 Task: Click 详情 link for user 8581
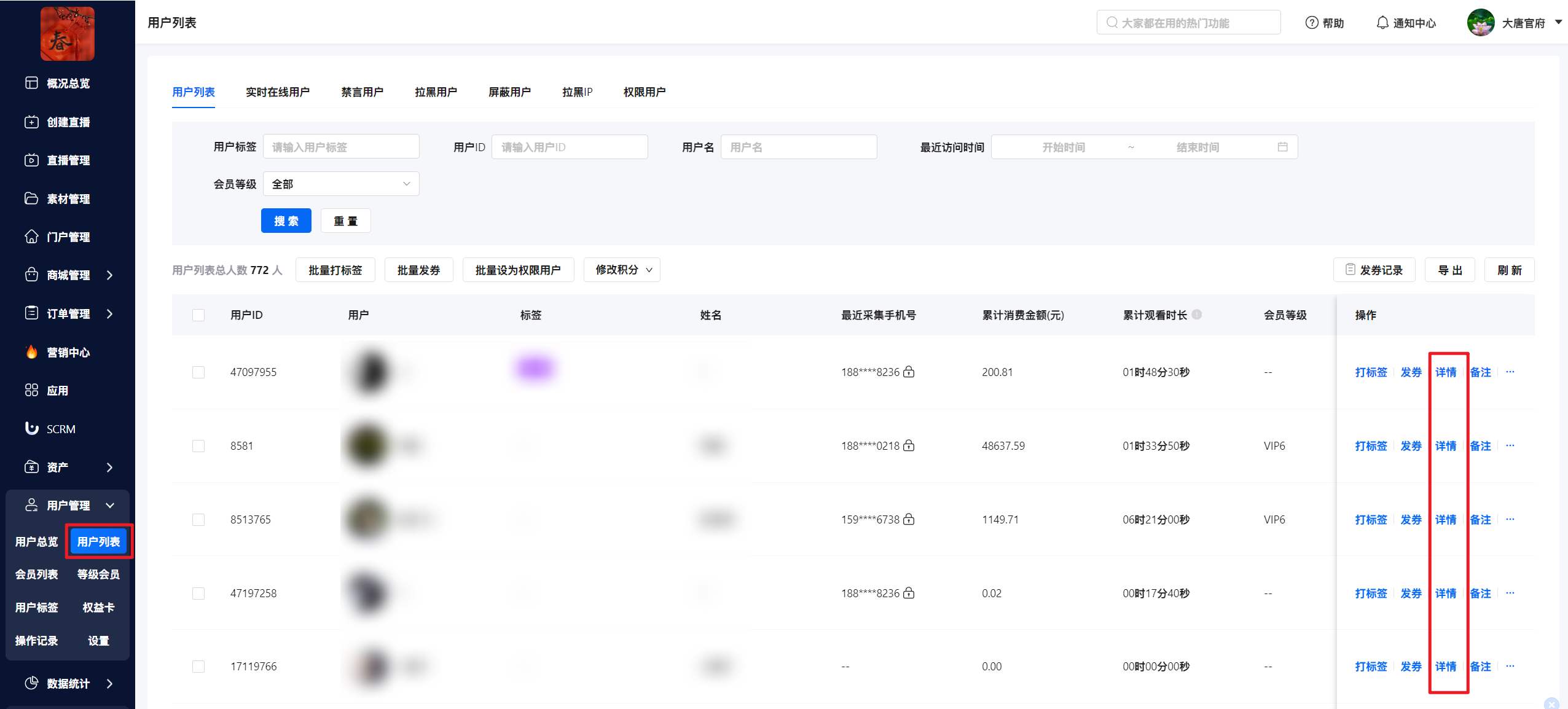[1445, 446]
